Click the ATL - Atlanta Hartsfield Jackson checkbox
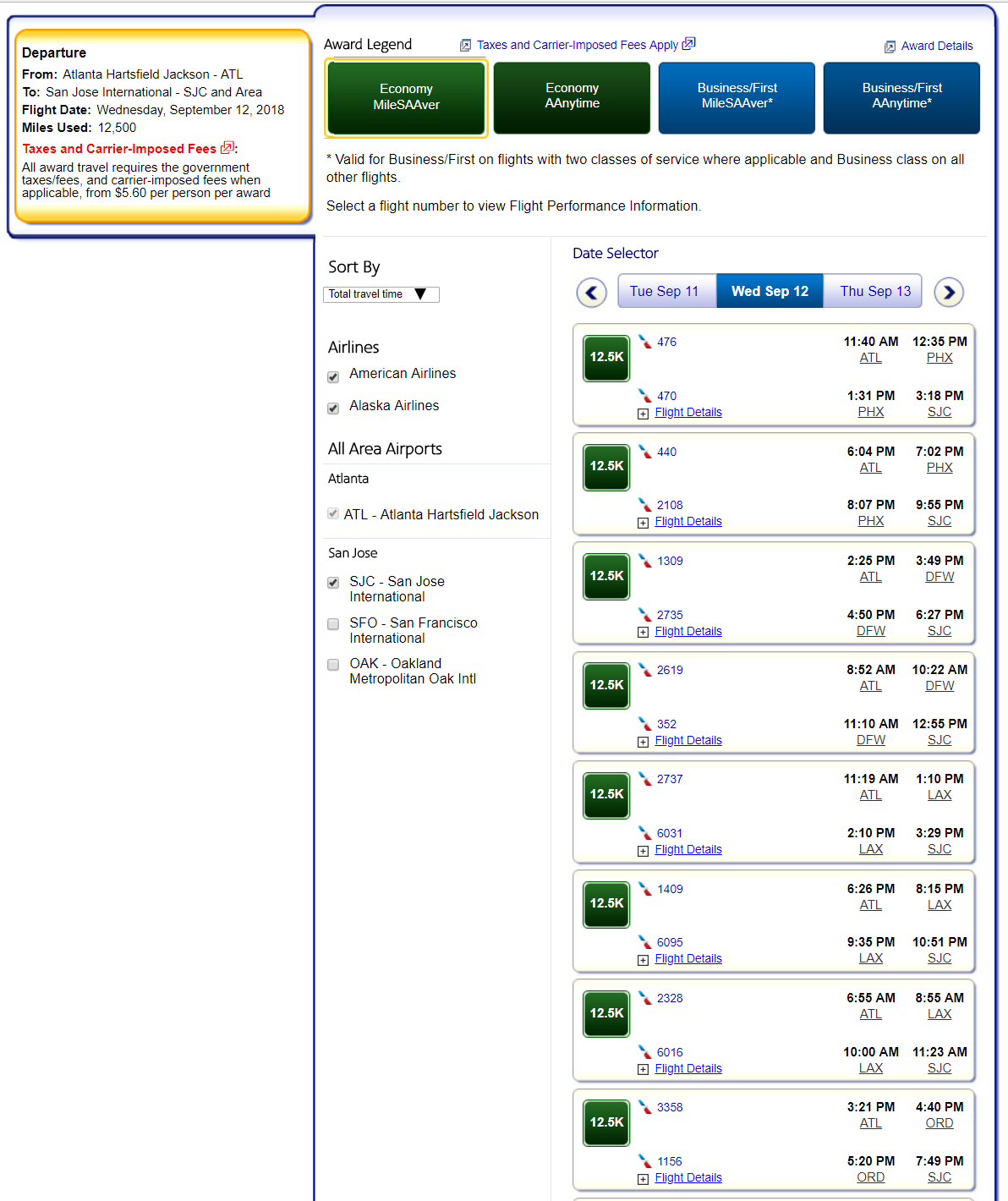Image resolution: width=1008 pixels, height=1201 pixels. coord(333,513)
